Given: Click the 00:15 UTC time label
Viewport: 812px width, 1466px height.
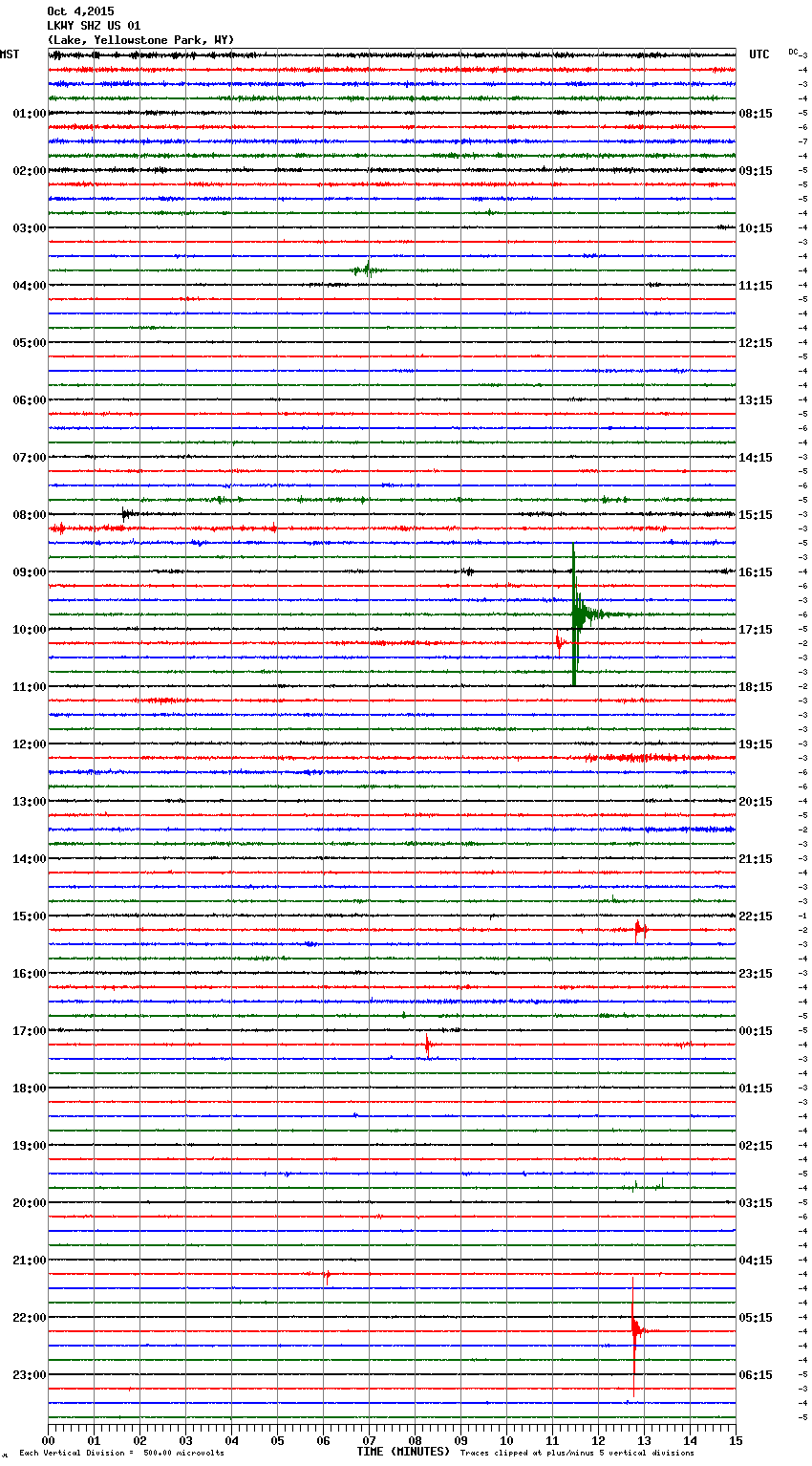Looking at the screenshot, I should [756, 1031].
